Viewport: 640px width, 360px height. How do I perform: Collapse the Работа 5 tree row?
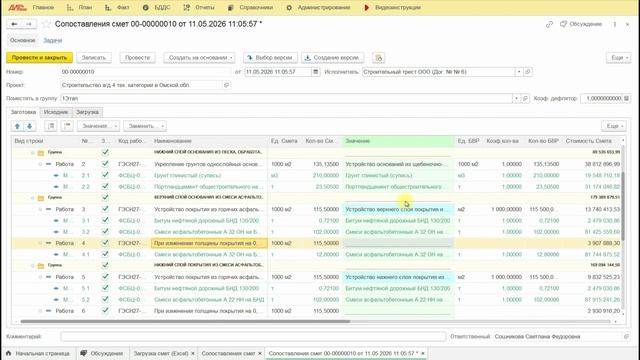click(40, 277)
